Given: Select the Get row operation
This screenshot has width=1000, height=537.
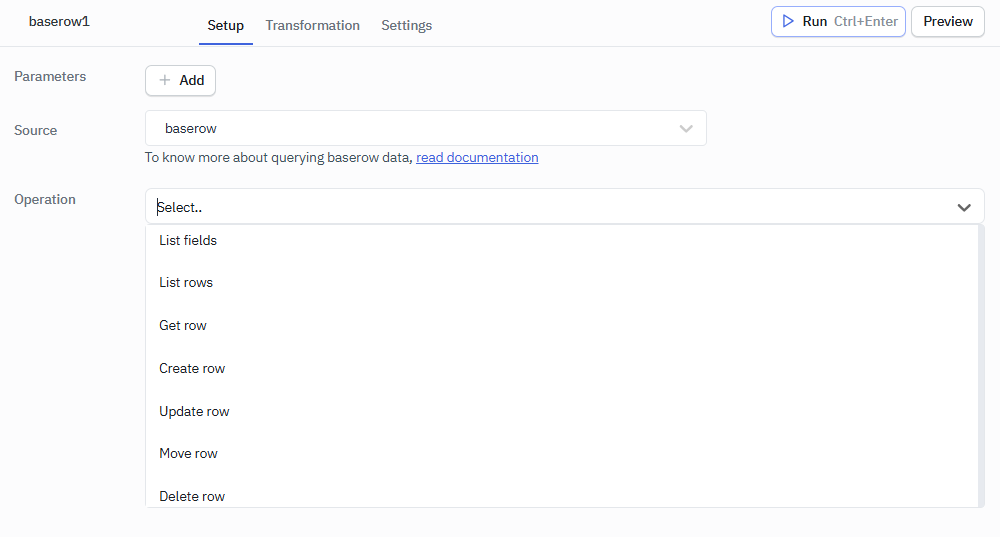Looking at the screenshot, I should click(x=183, y=326).
